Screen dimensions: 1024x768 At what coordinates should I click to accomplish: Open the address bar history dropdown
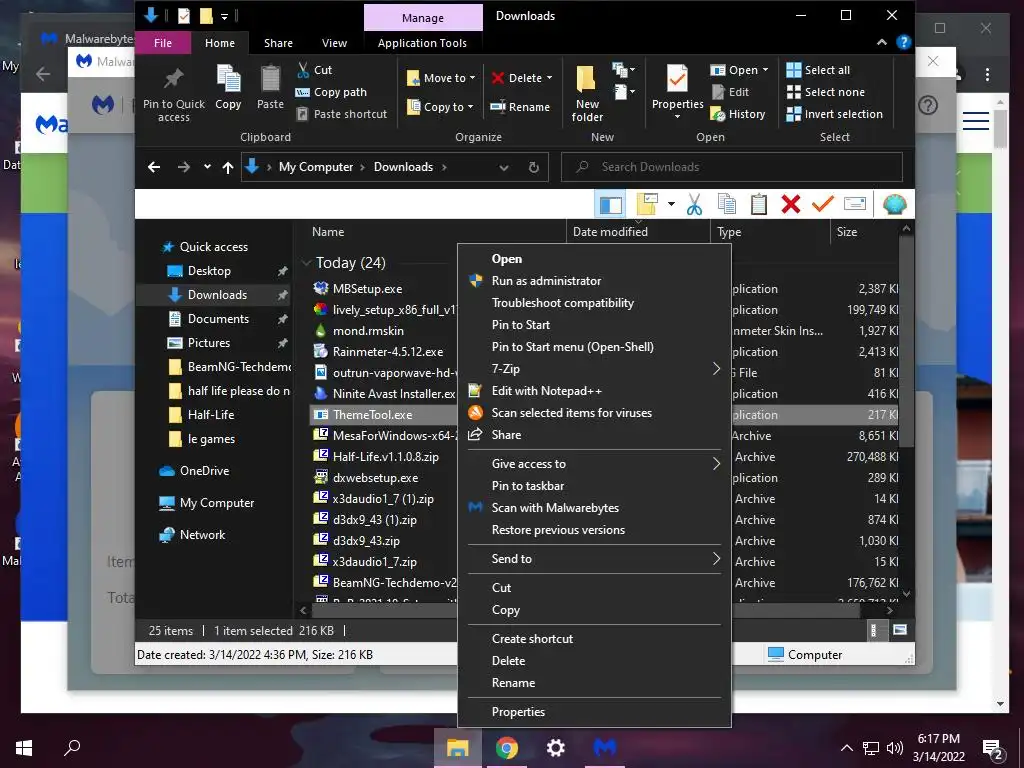504,167
